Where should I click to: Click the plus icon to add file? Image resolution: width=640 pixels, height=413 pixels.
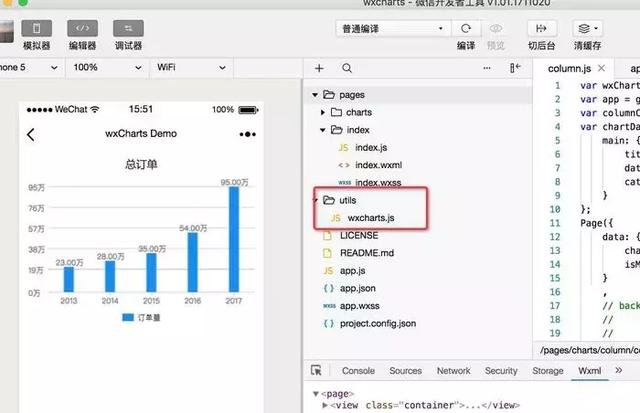click(x=319, y=68)
